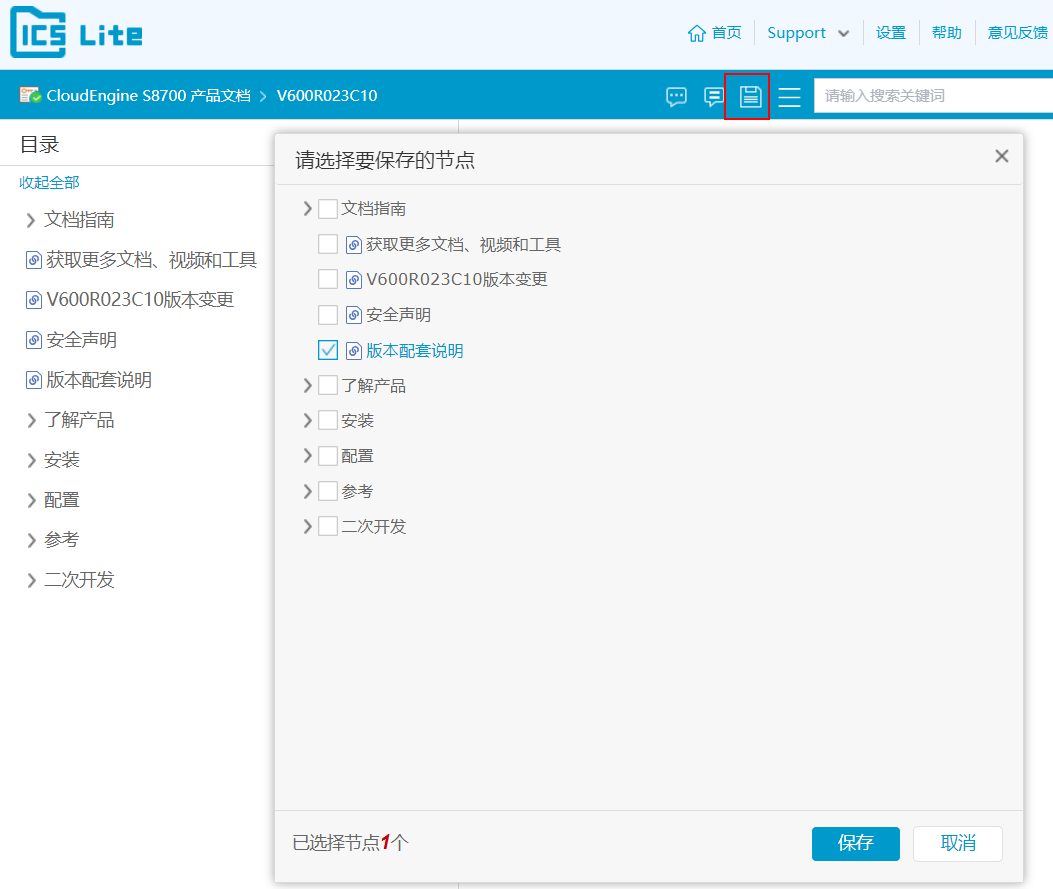Screen dimensions: 1053x889
Task: Check the 安全声明 checkbox in the dialog
Action: (x=328, y=314)
